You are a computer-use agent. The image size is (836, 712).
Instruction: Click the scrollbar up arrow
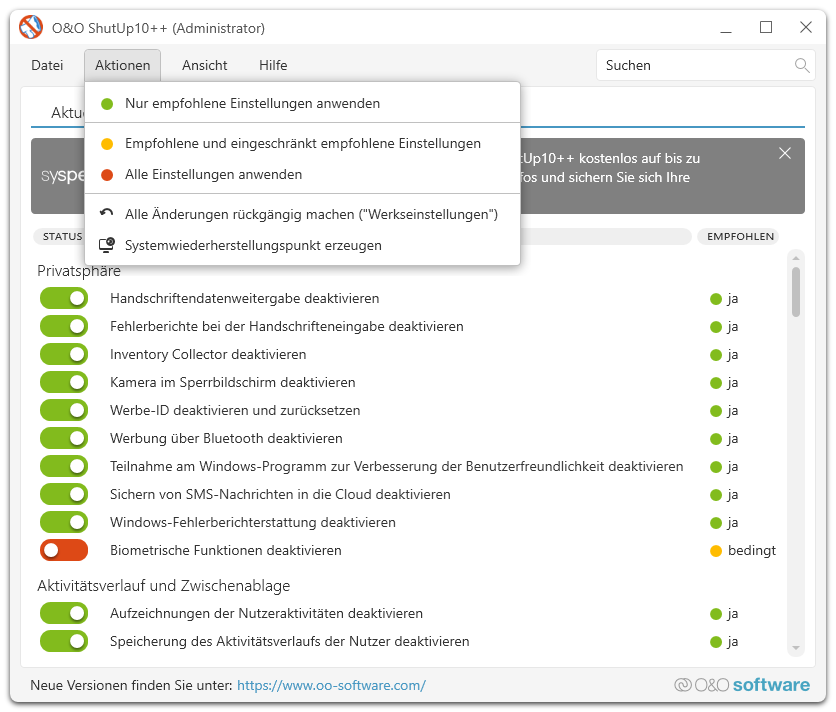point(796,258)
